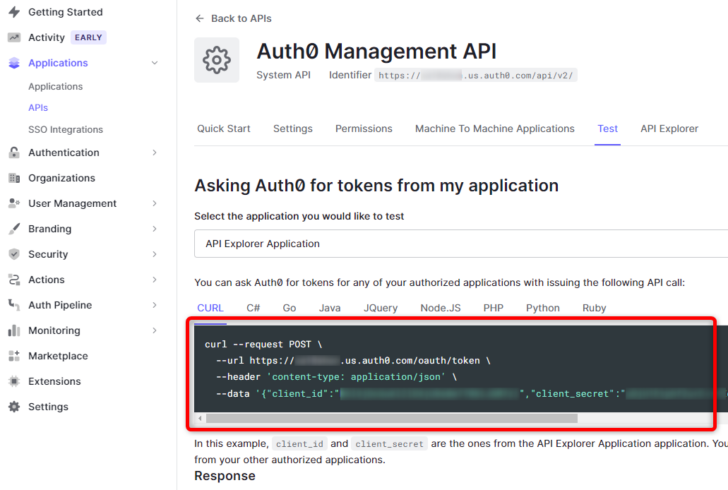Open the API Explorer Application dropdown
The width and height of the screenshot is (728, 490).
[x=460, y=244]
